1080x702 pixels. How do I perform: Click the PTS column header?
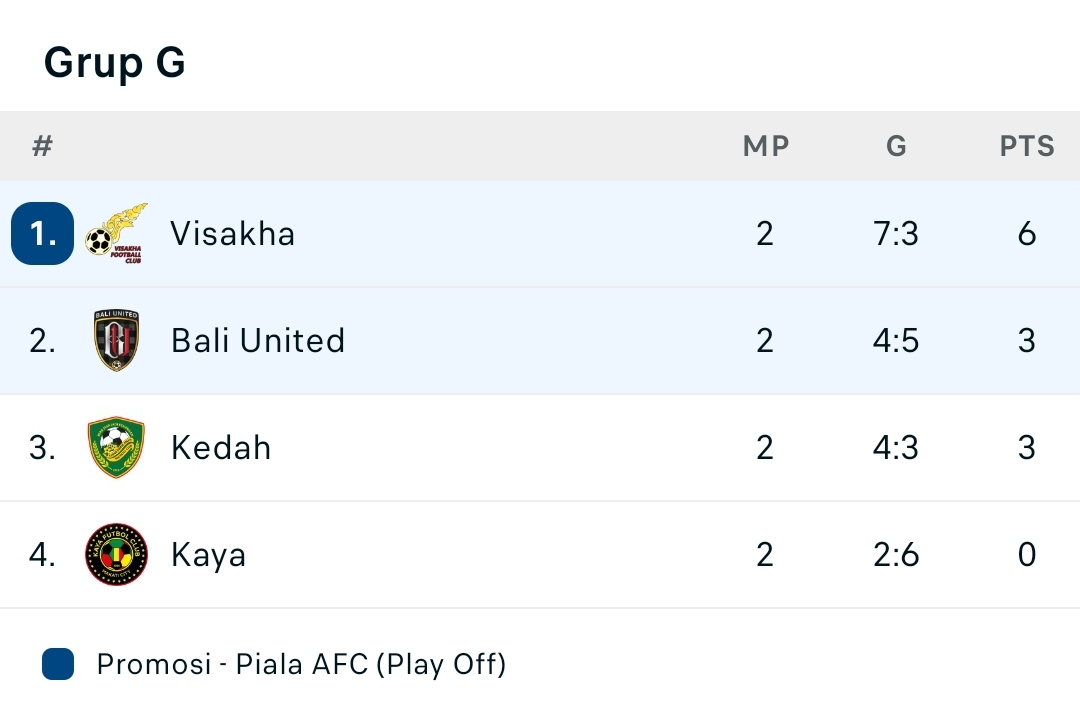click(x=1027, y=146)
